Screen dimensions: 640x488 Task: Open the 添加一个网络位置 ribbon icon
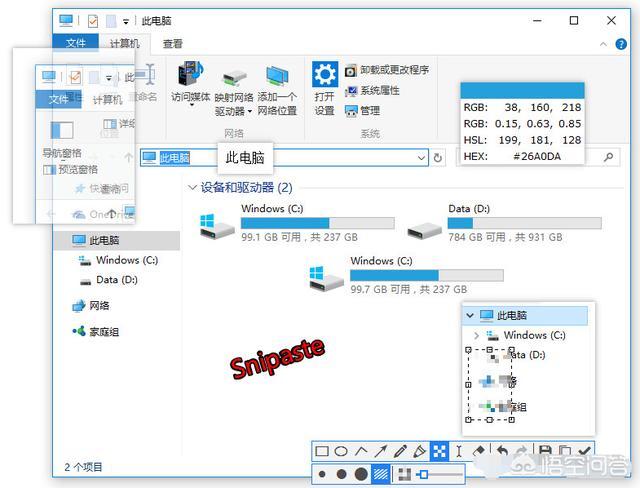tap(277, 78)
